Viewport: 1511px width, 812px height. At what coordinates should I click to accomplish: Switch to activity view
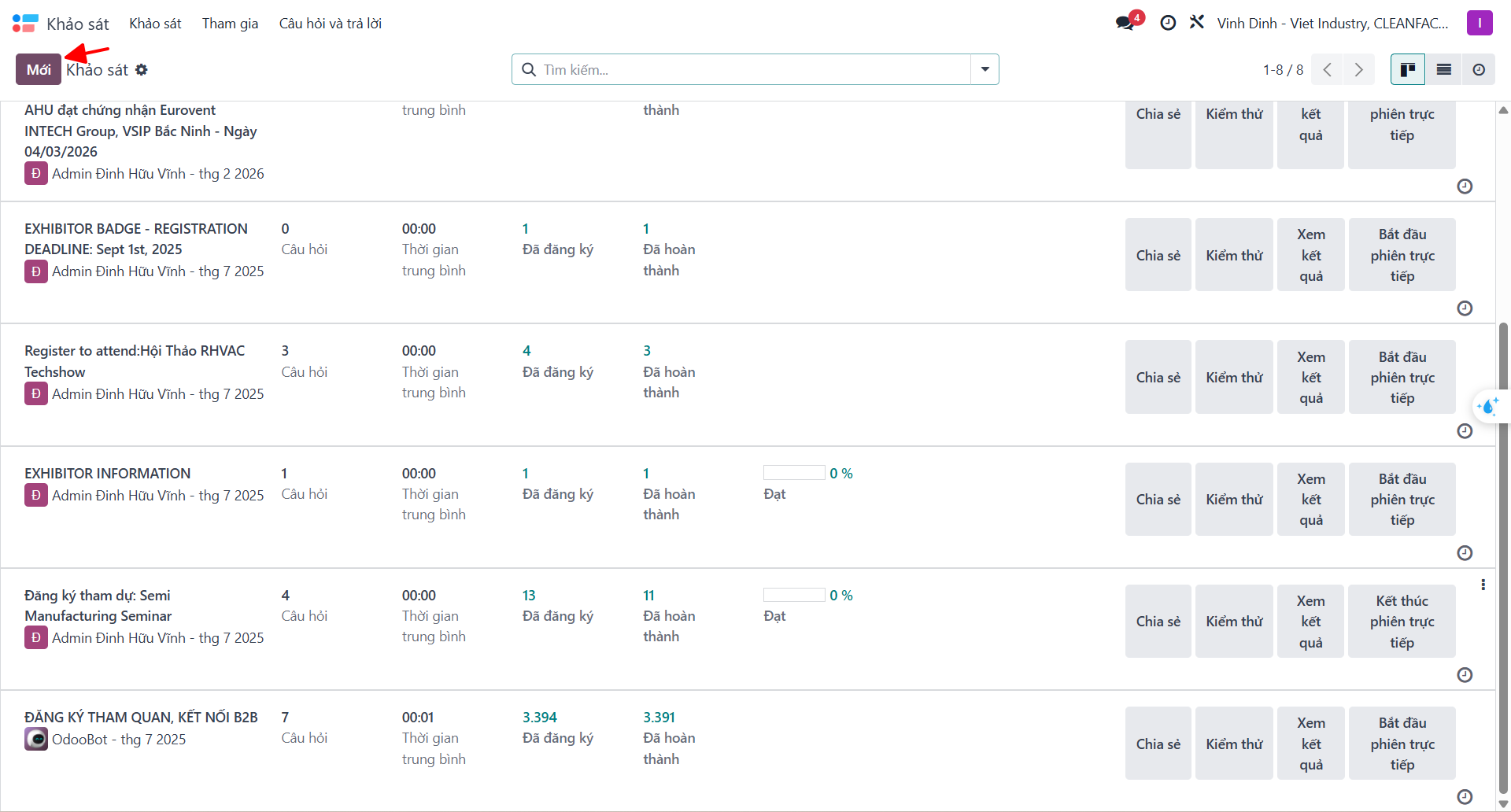tap(1479, 69)
